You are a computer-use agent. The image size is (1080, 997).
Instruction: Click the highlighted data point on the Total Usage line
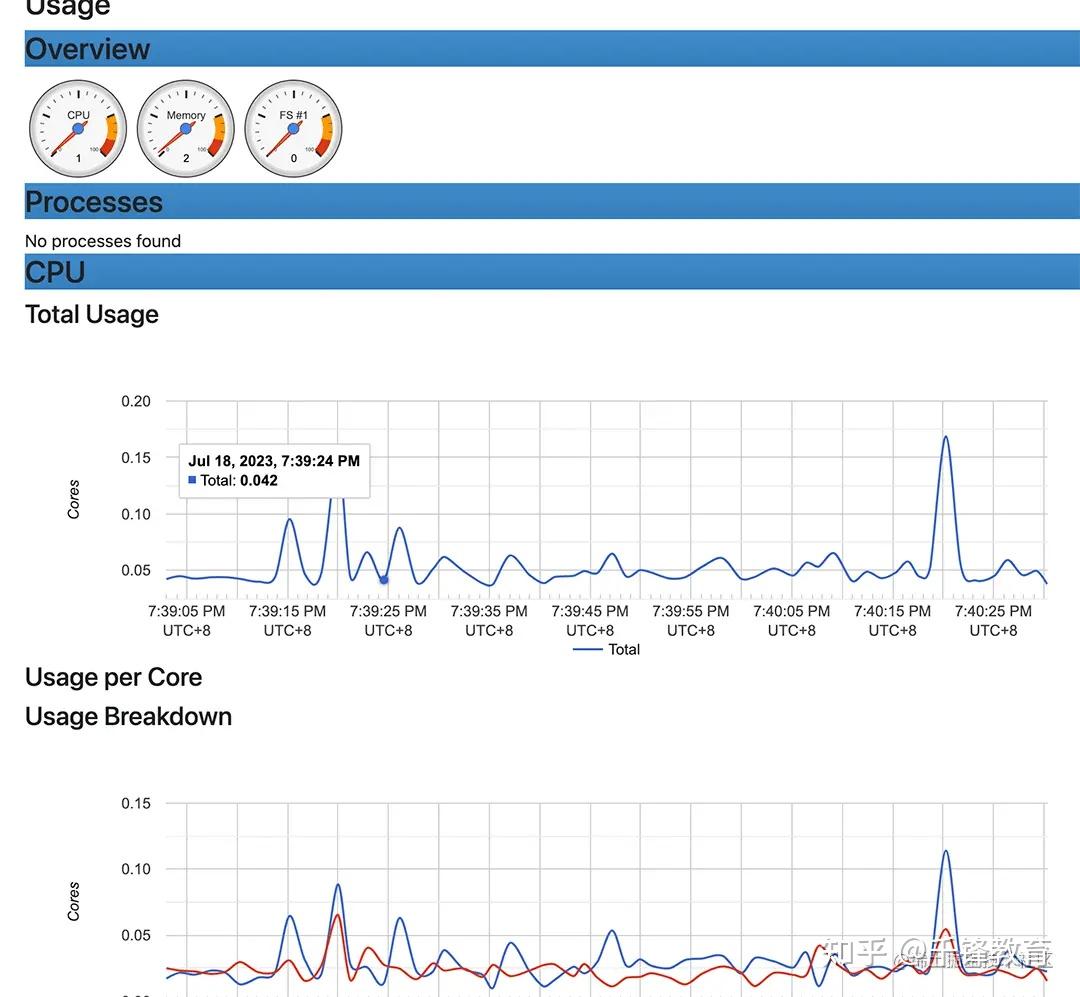[384, 580]
